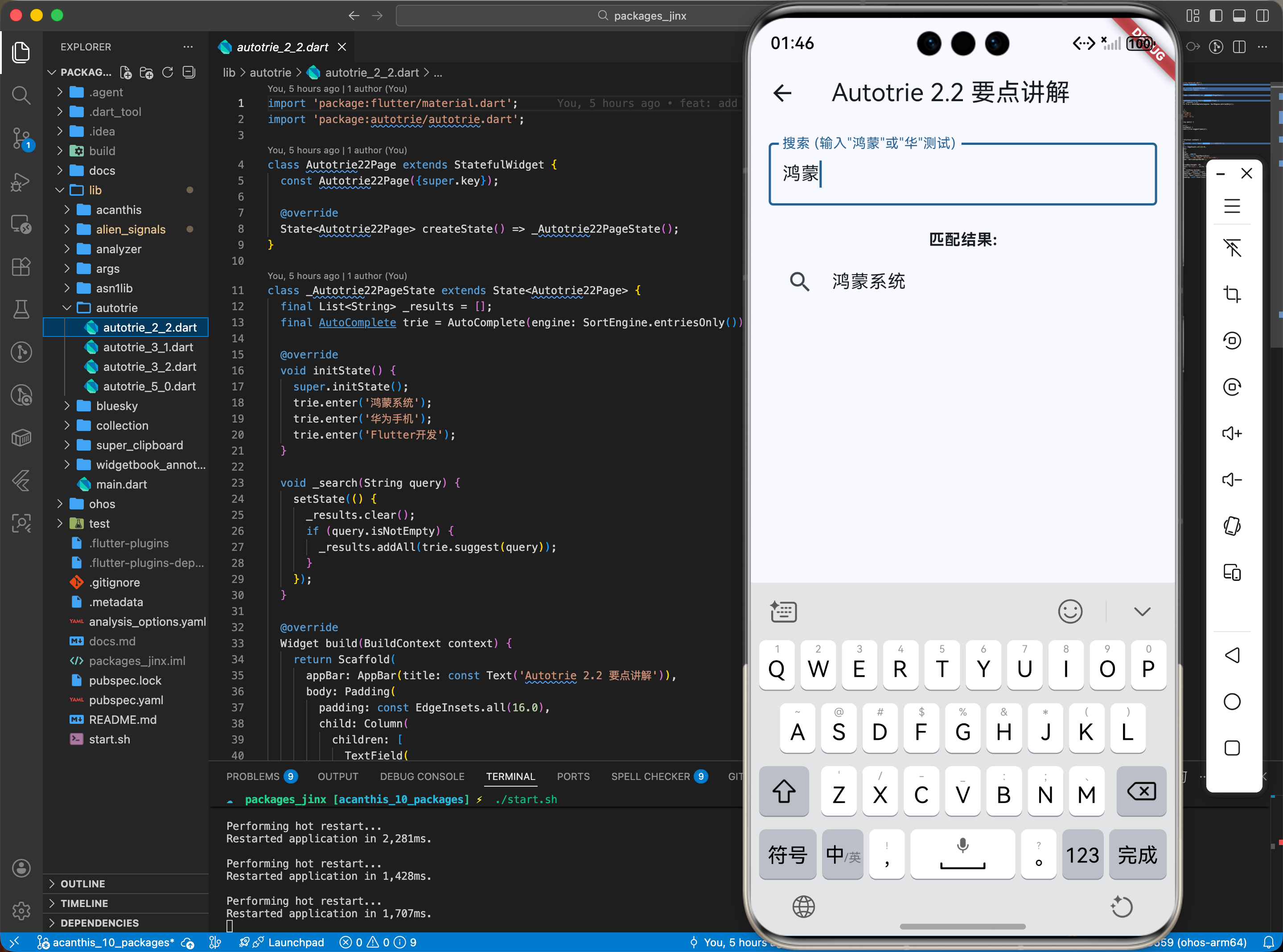Viewport: 1283px width, 952px height.
Task: Collapse the autotrie folder
Action: 116,308
